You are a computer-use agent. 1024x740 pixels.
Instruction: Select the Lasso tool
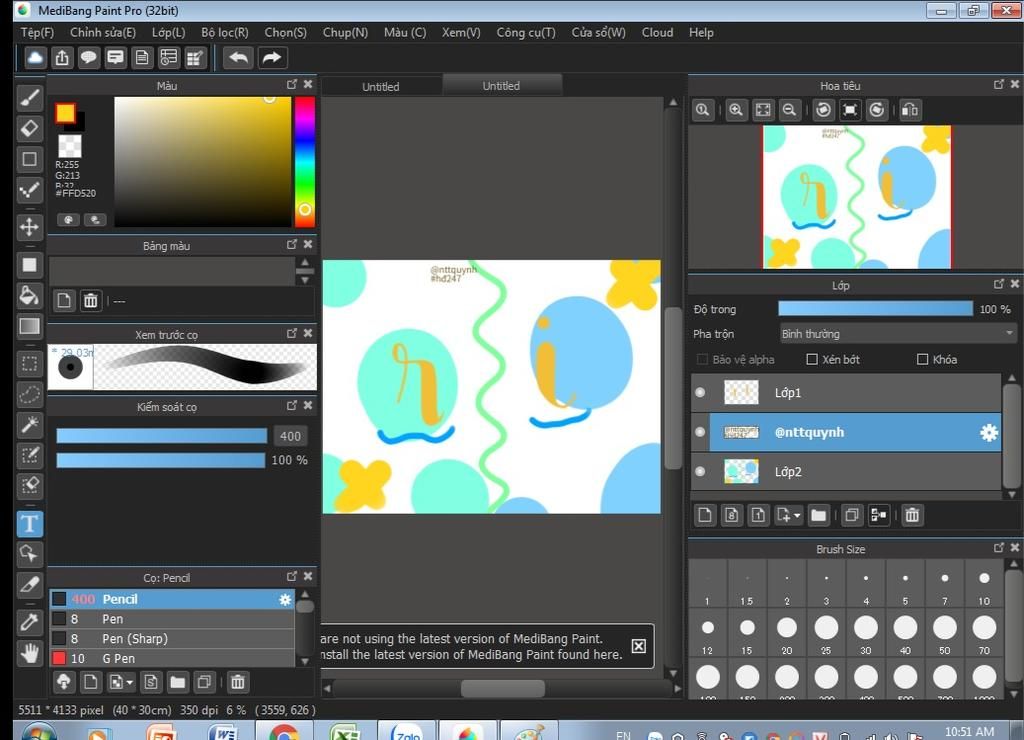pyautogui.click(x=29, y=394)
